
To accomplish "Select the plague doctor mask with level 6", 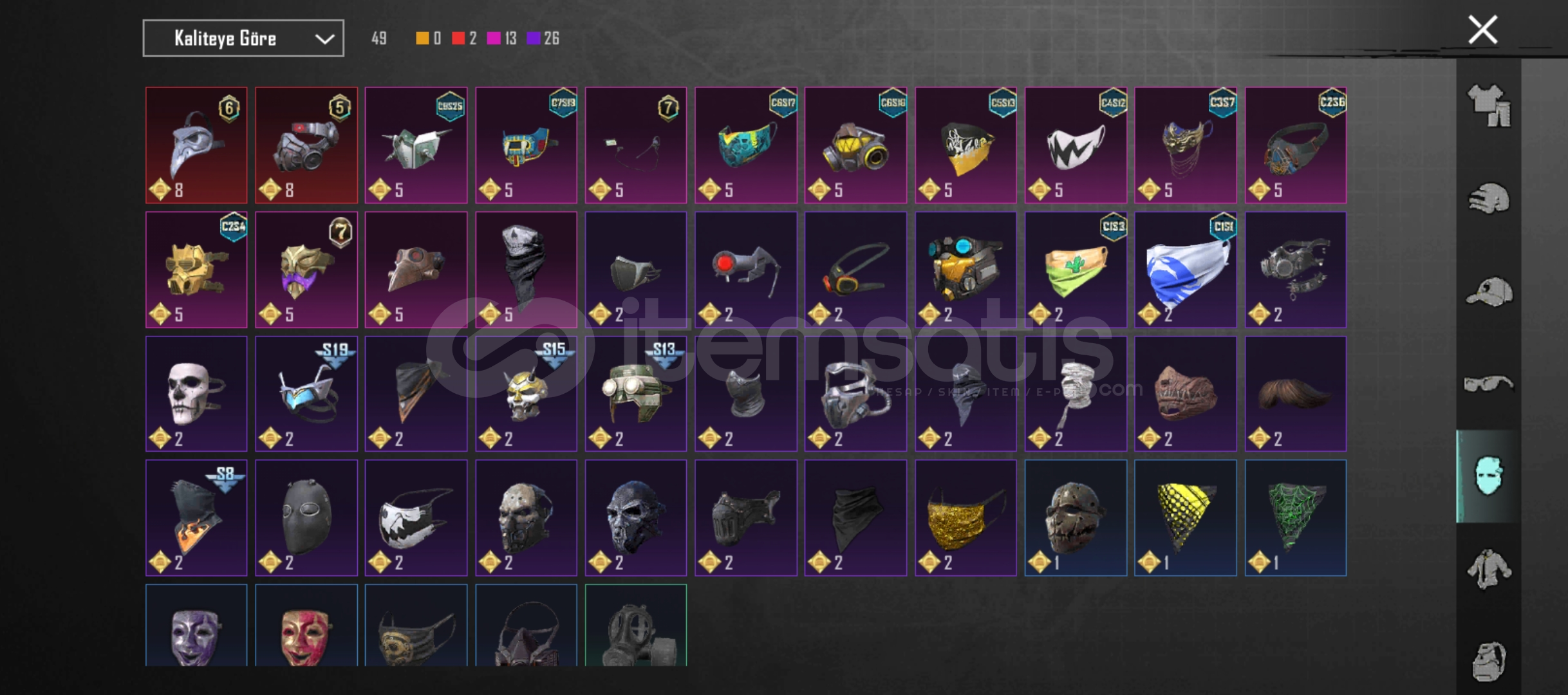I will [x=196, y=145].
